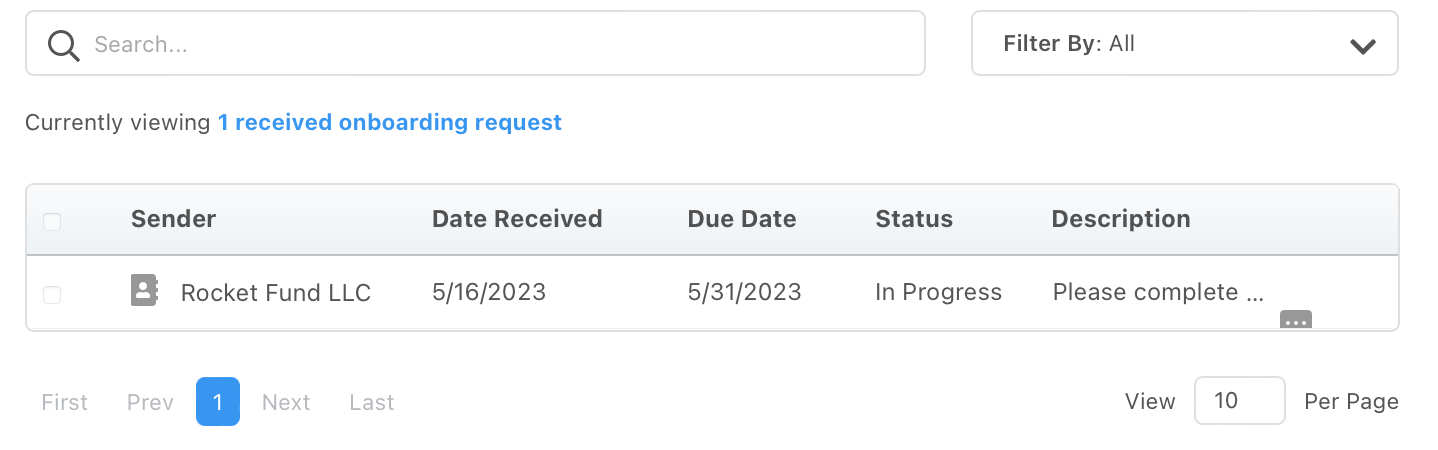
Task: Open the ellipsis more-options icon in the row
Action: [x=1295, y=321]
